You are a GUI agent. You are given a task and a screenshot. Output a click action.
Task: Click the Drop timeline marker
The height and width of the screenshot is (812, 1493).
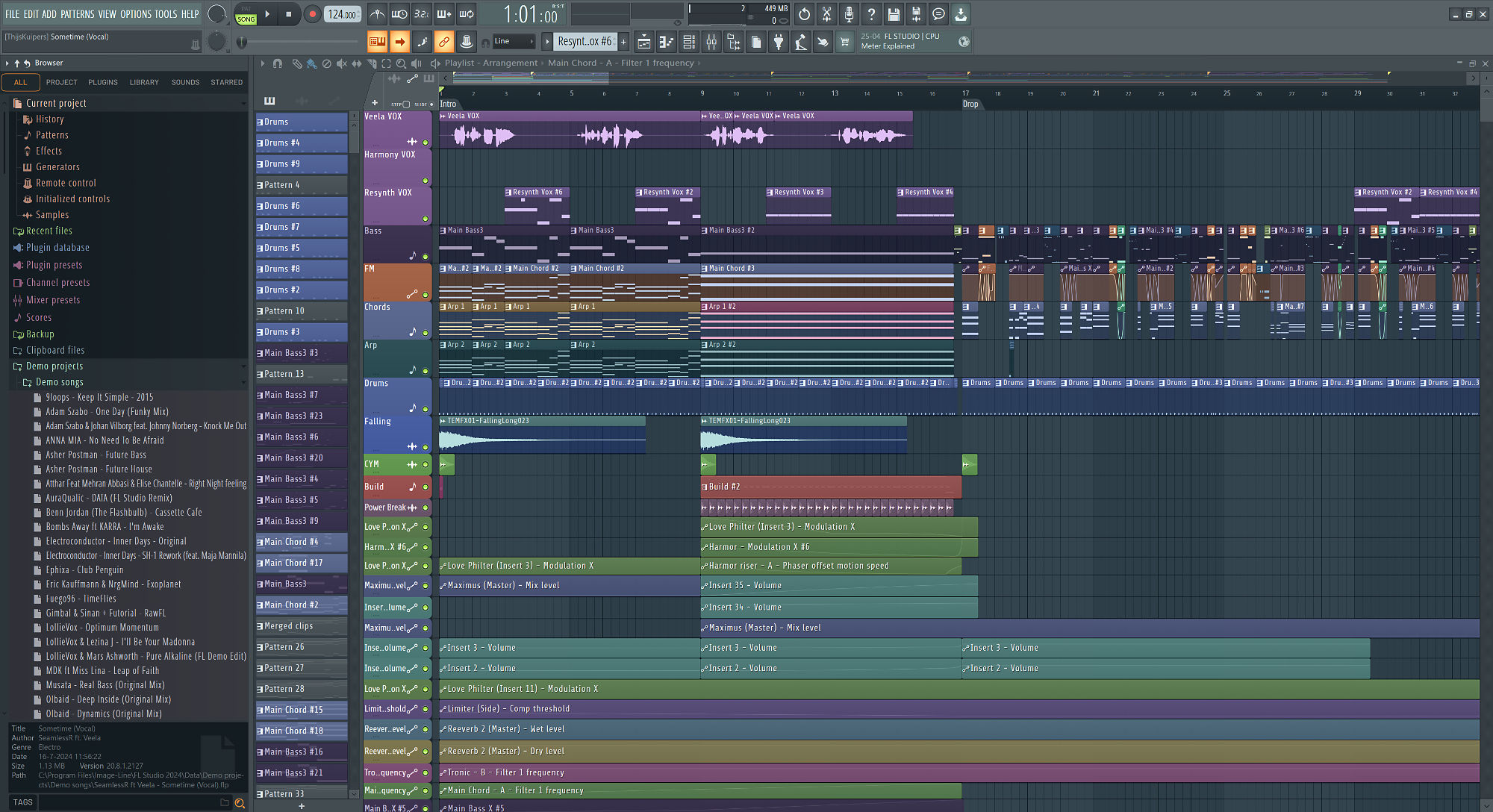point(970,104)
